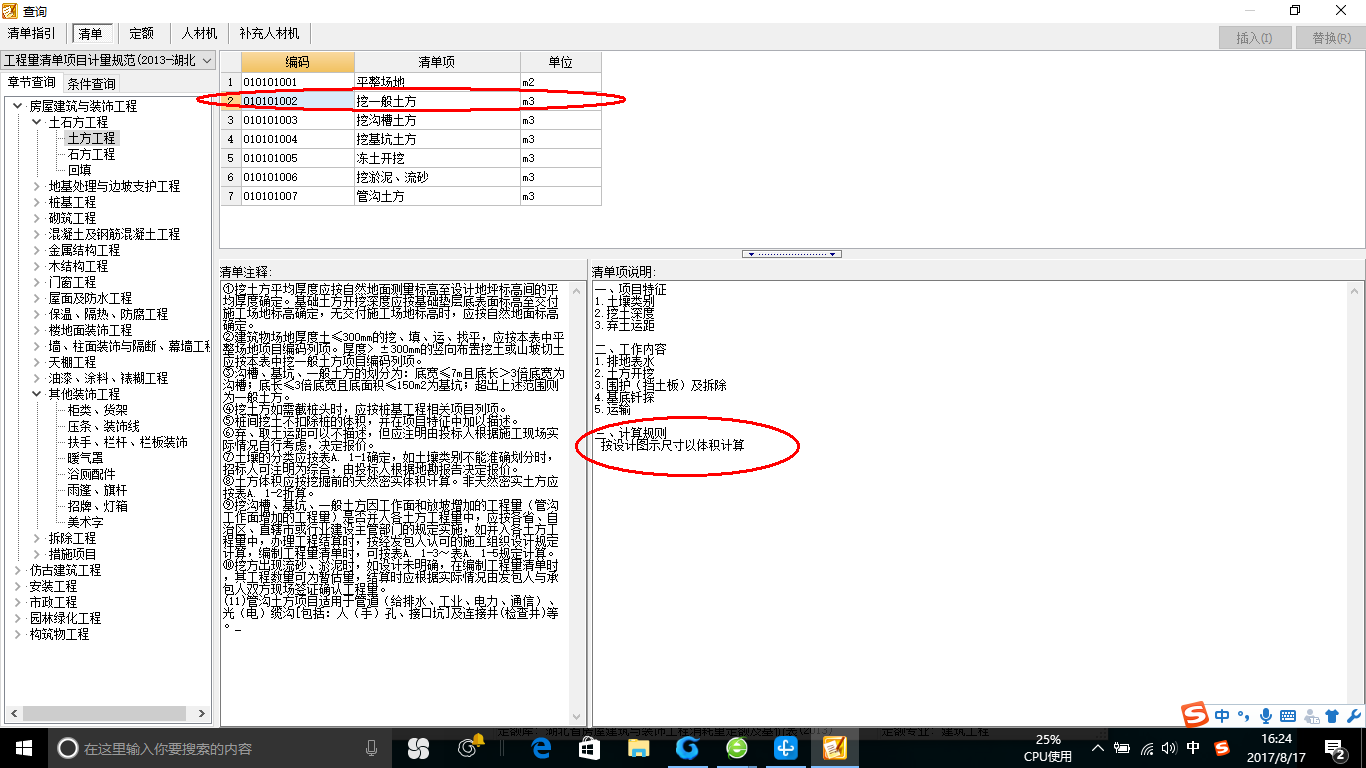Click the 查询 window title icon
Screen dimensions: 1366x768
click(11, 11)
